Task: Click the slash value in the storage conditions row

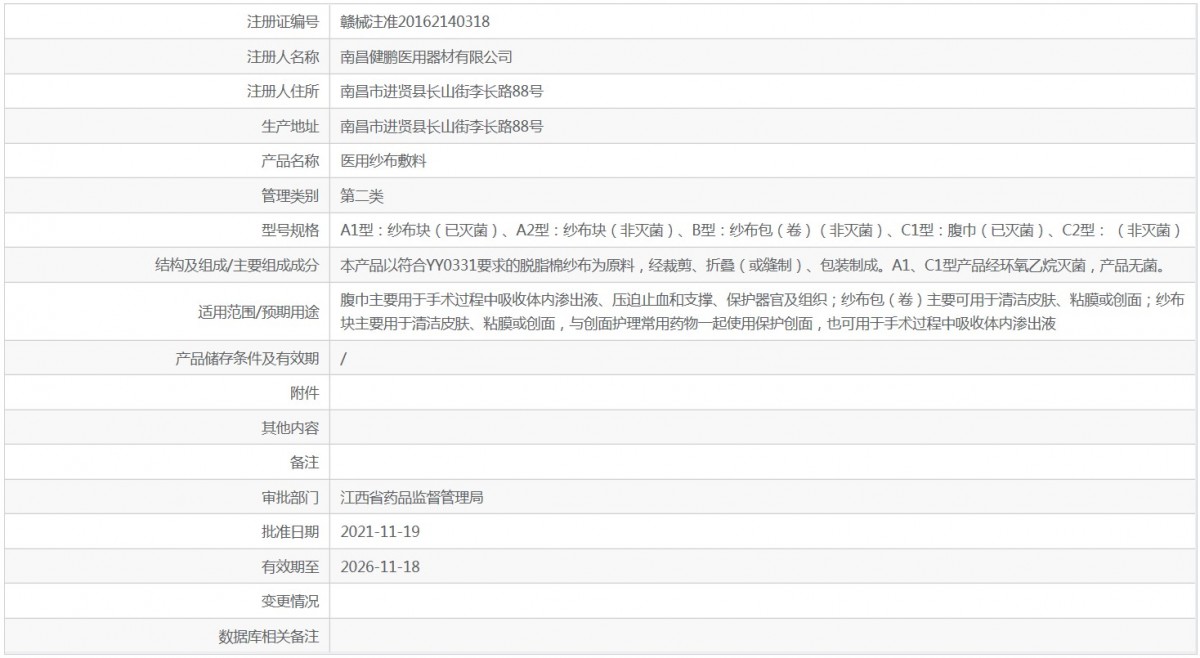Action: [x=344, y=359]
